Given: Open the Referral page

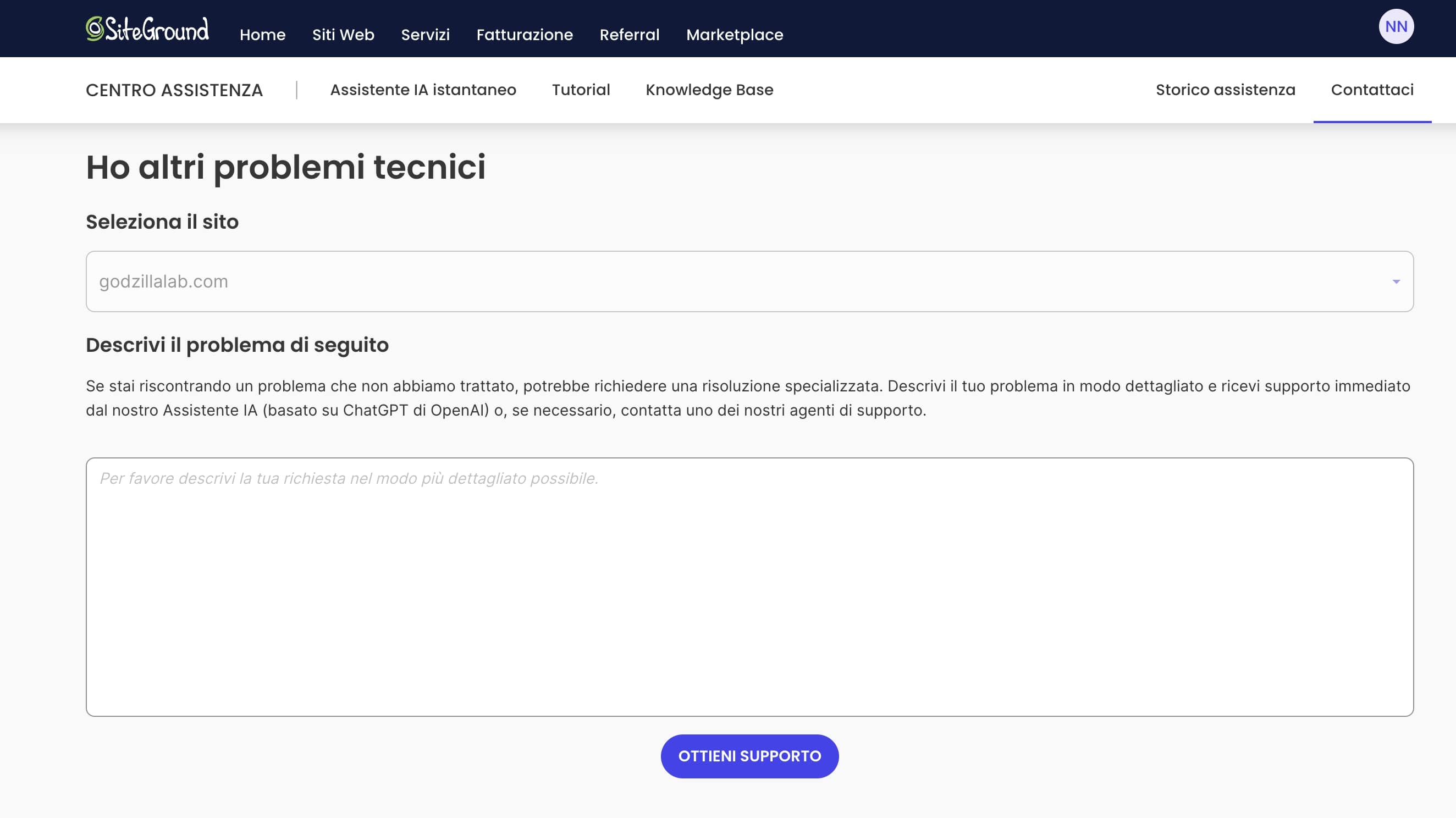Looking at the screenshot, I should point(629,35).
